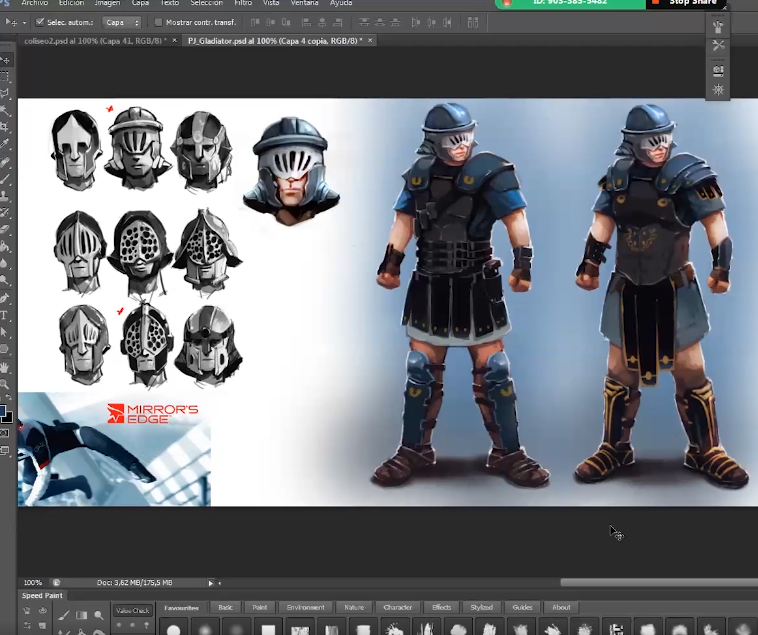Open the Filtro menu
758x635 pixels.
243,3
